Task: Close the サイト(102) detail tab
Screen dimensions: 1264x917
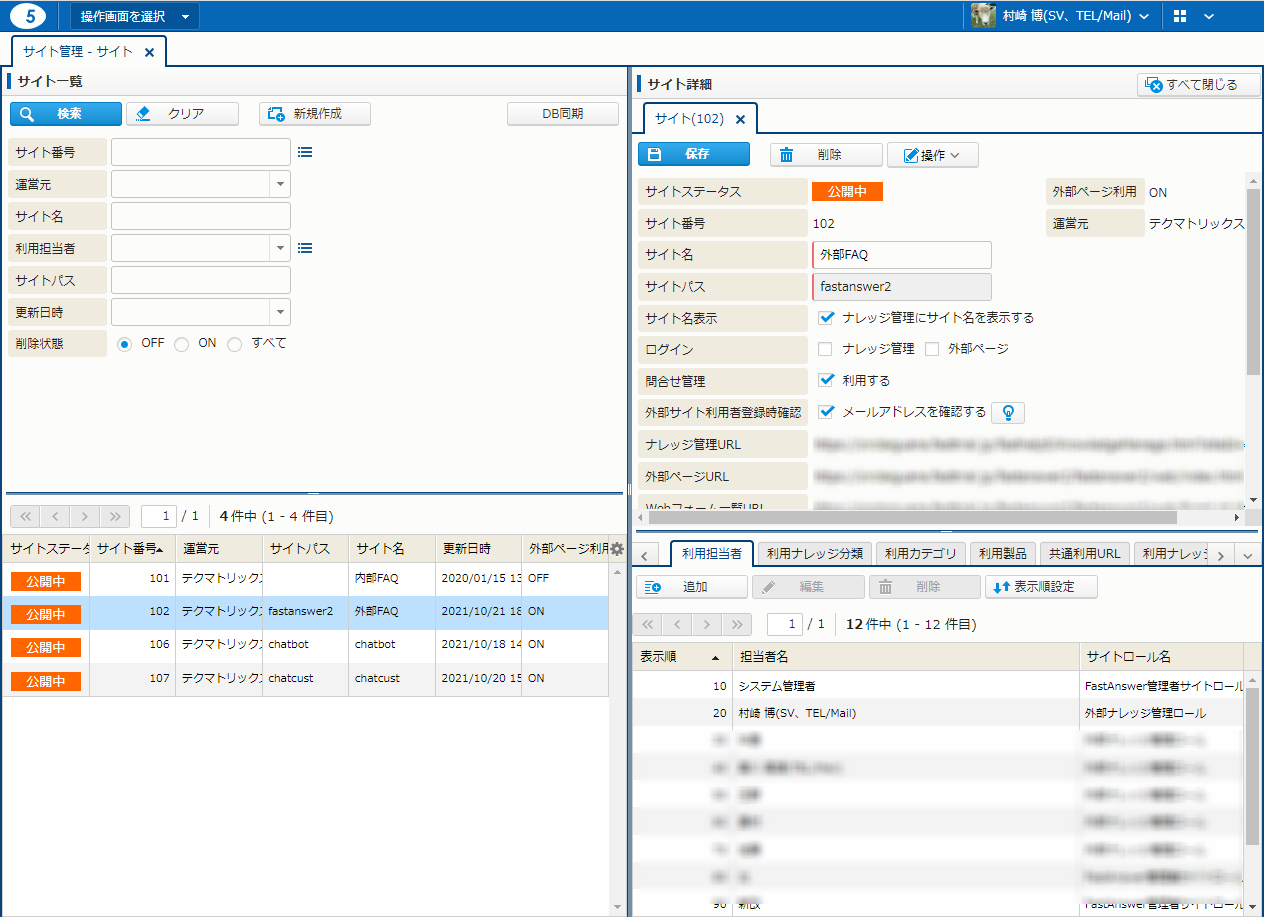Action: coord(740,119)
